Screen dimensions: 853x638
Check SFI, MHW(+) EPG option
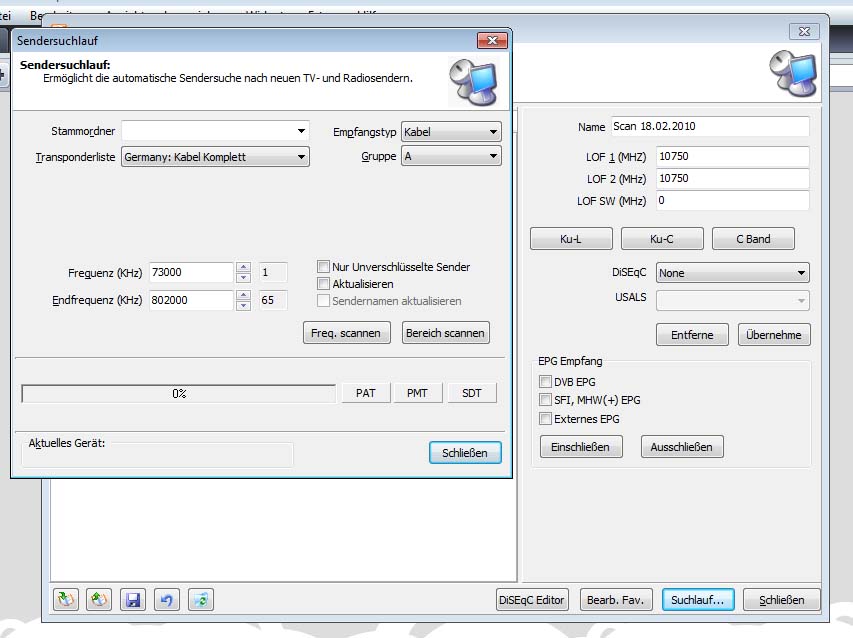coord(545,400)
